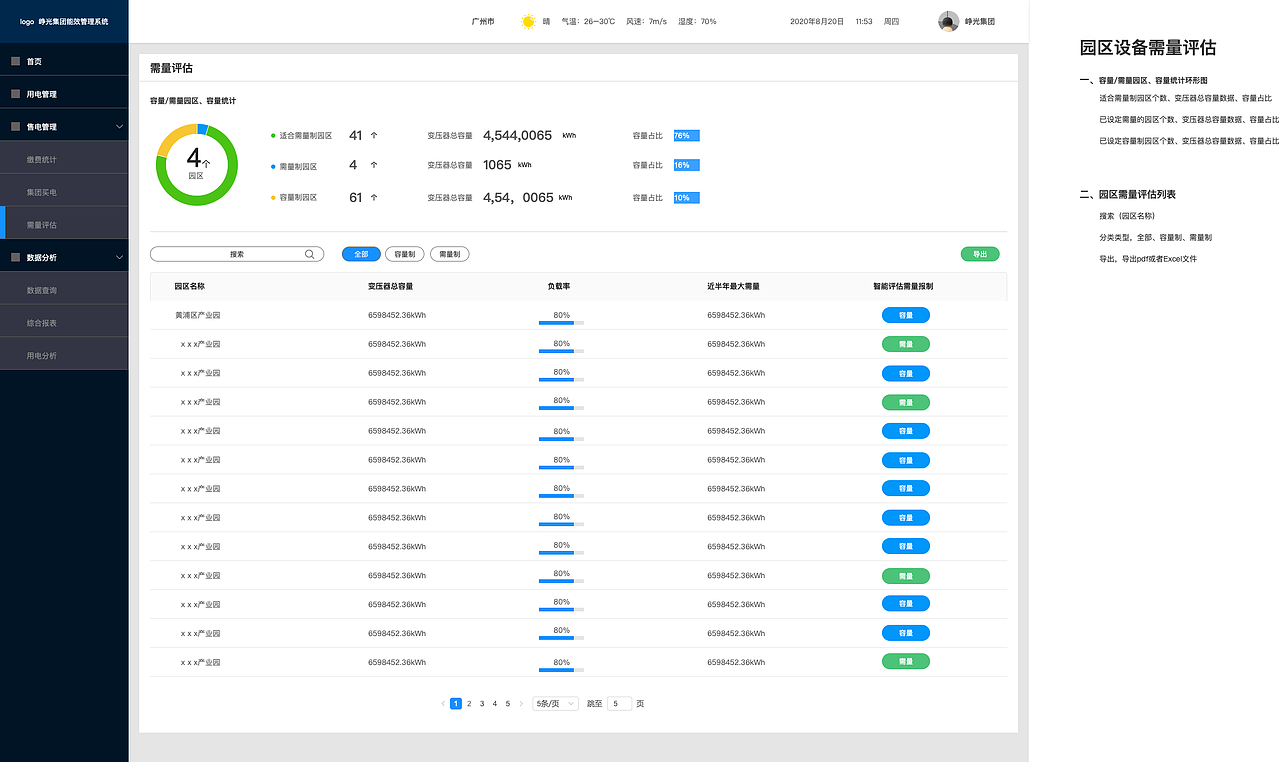Click the 需量评估 page heading
This screenshot has height=762, width=1280.
pos(171,68)
